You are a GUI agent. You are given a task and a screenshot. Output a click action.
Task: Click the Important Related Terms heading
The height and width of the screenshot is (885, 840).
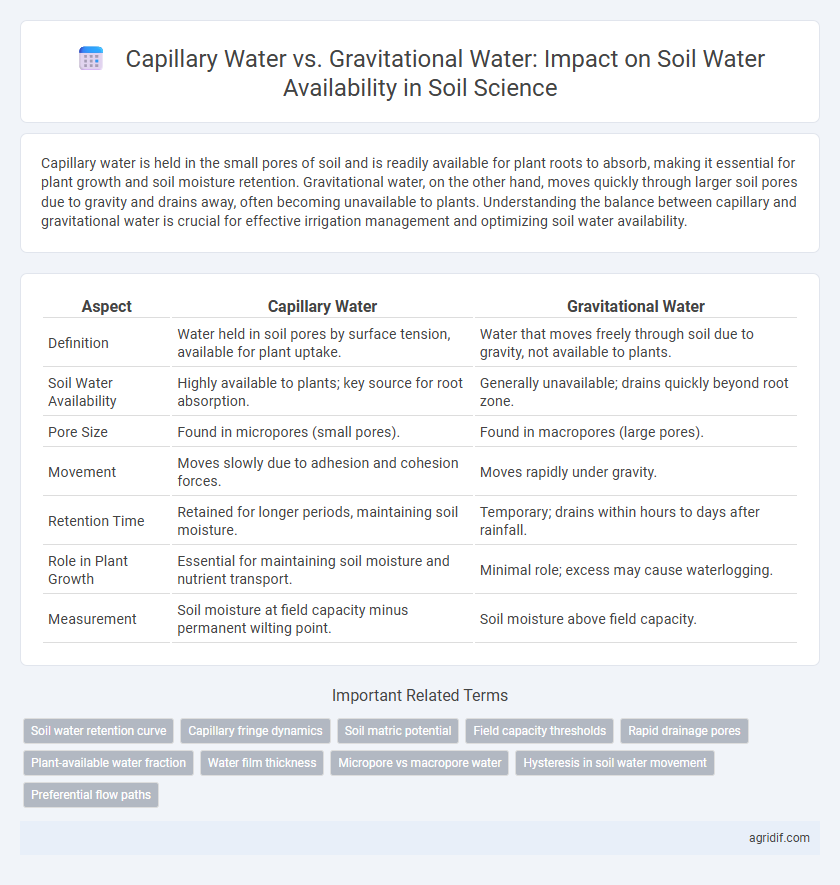[420, 695]
